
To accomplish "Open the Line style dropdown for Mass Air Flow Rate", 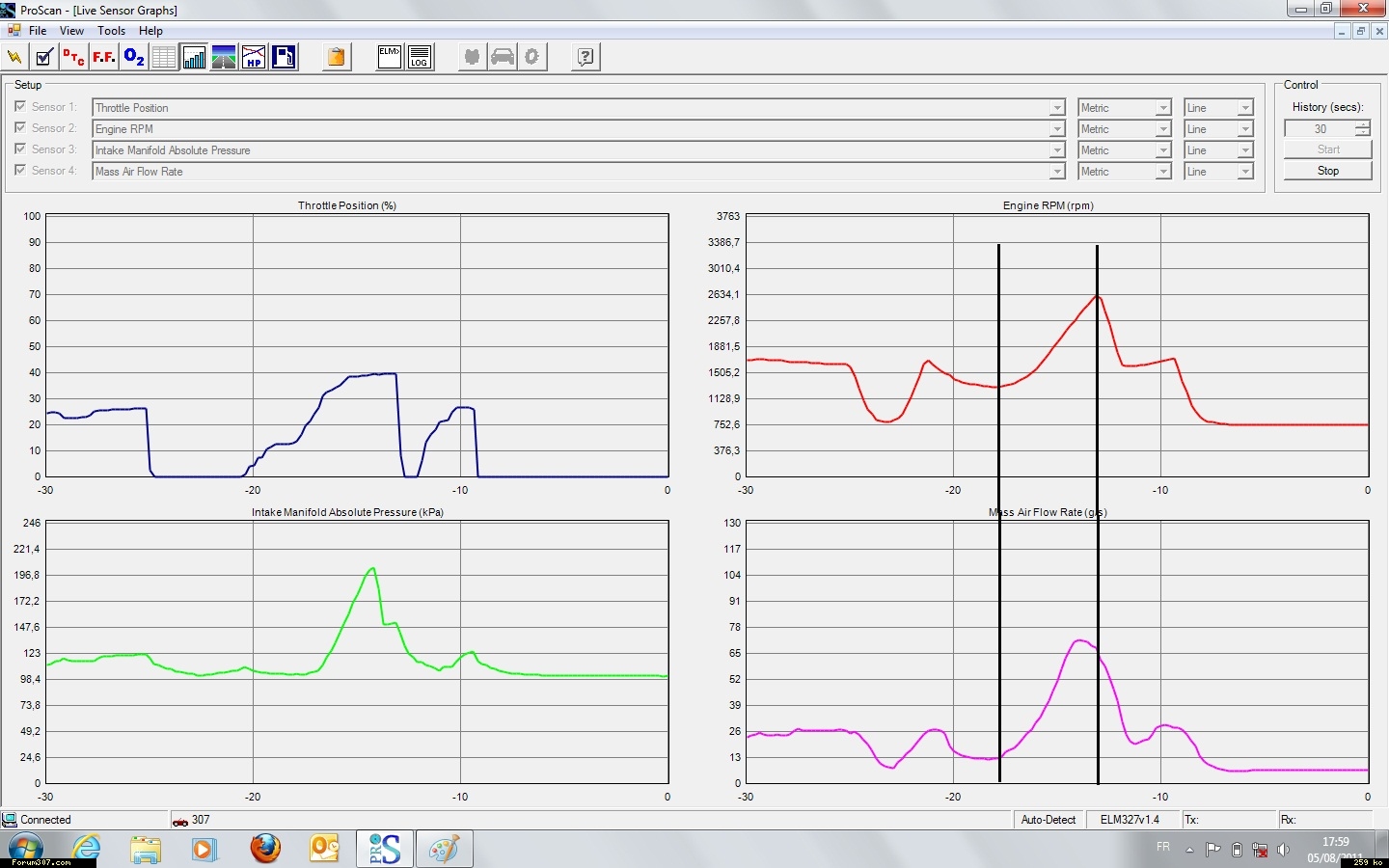I will click(1245, 172).
